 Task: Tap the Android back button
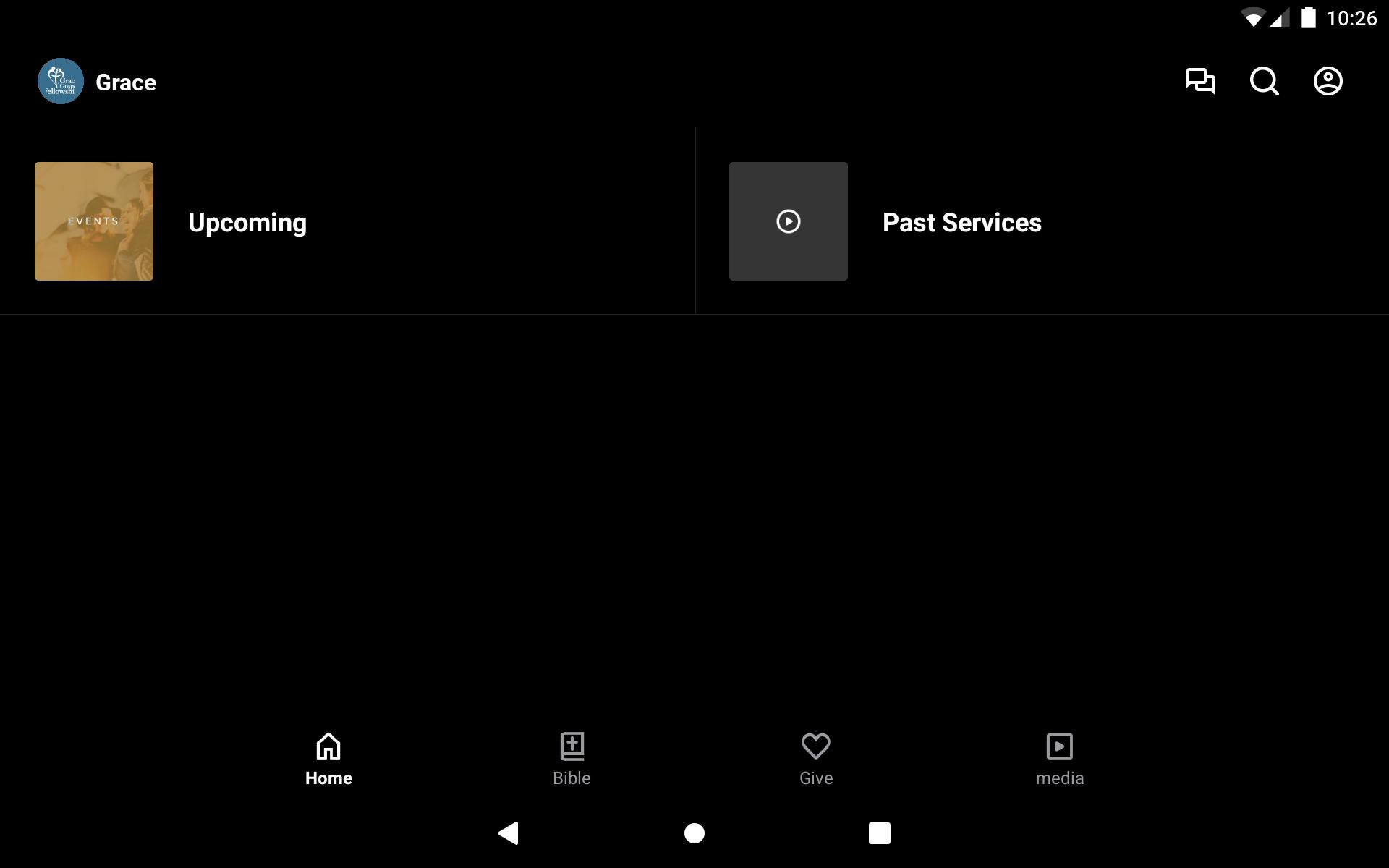[x=509, y=833]
